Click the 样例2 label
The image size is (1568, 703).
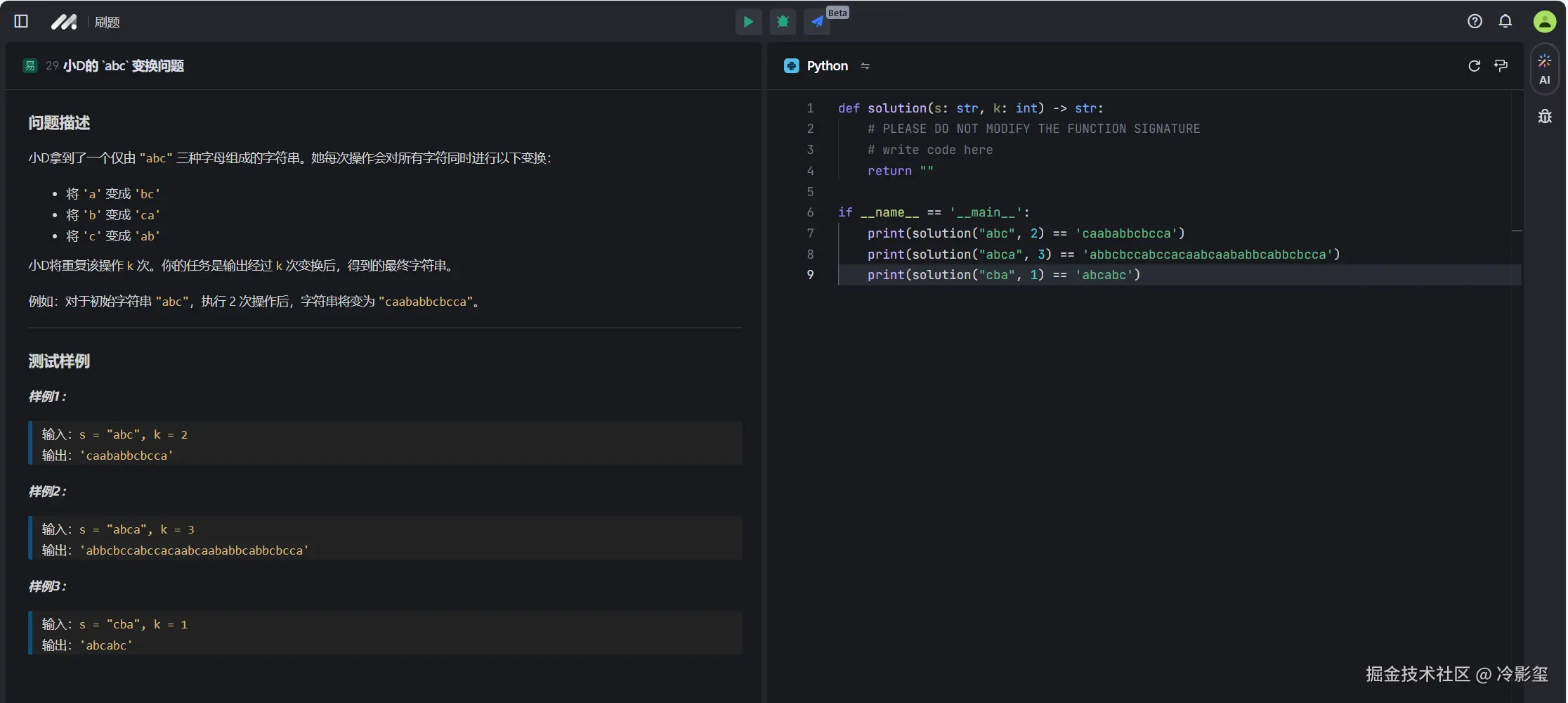(47, 491)
